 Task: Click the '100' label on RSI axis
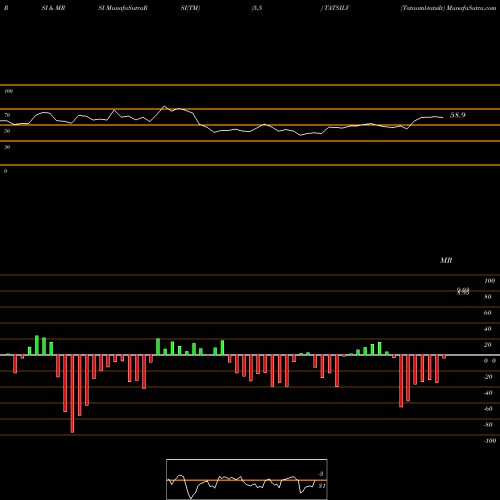click(8, 91)
